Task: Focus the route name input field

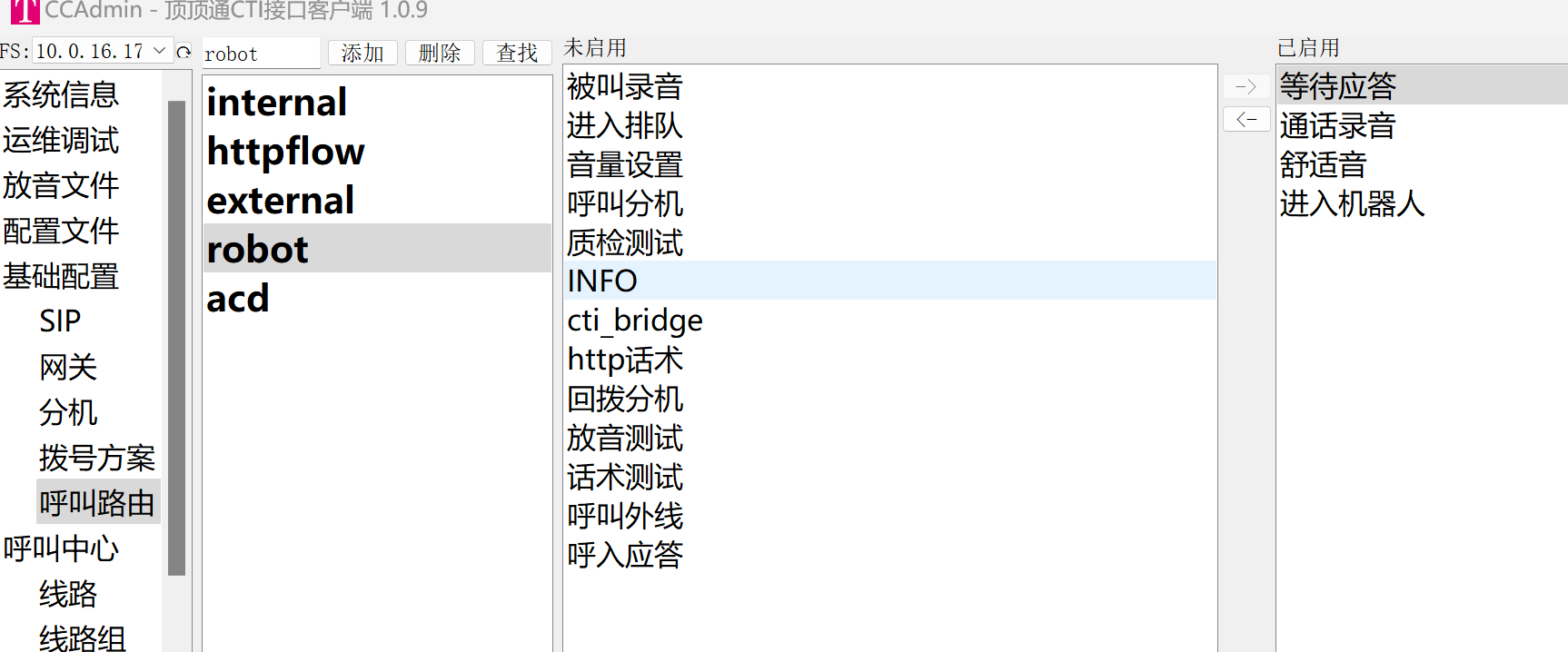Action: pyautogui.click(x=261, y=54)
